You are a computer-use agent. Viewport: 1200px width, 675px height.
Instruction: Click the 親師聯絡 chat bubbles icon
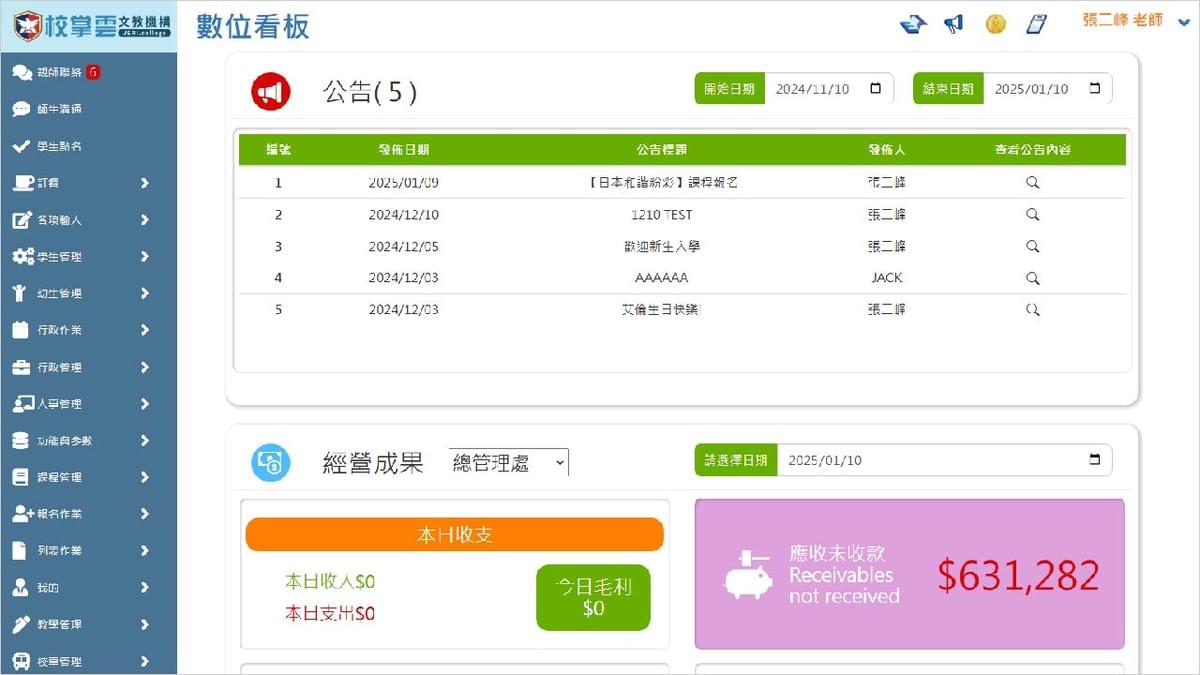[22, 73]
